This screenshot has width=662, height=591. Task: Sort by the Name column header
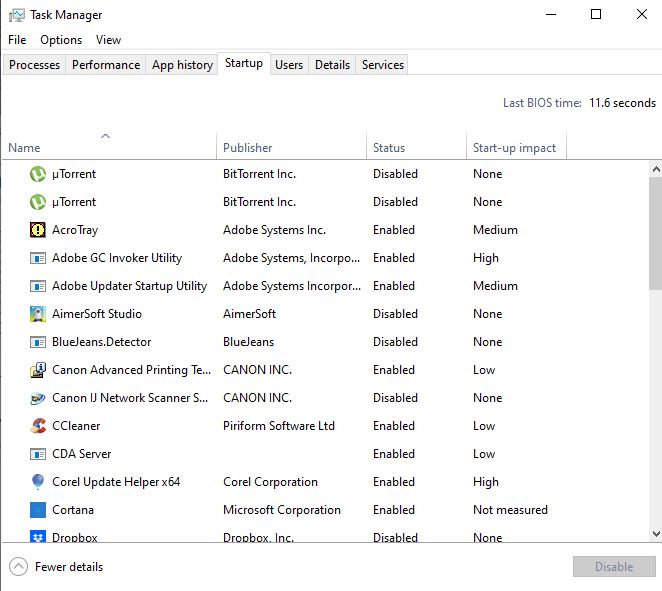pyautogui.click(x=109, y=148)
